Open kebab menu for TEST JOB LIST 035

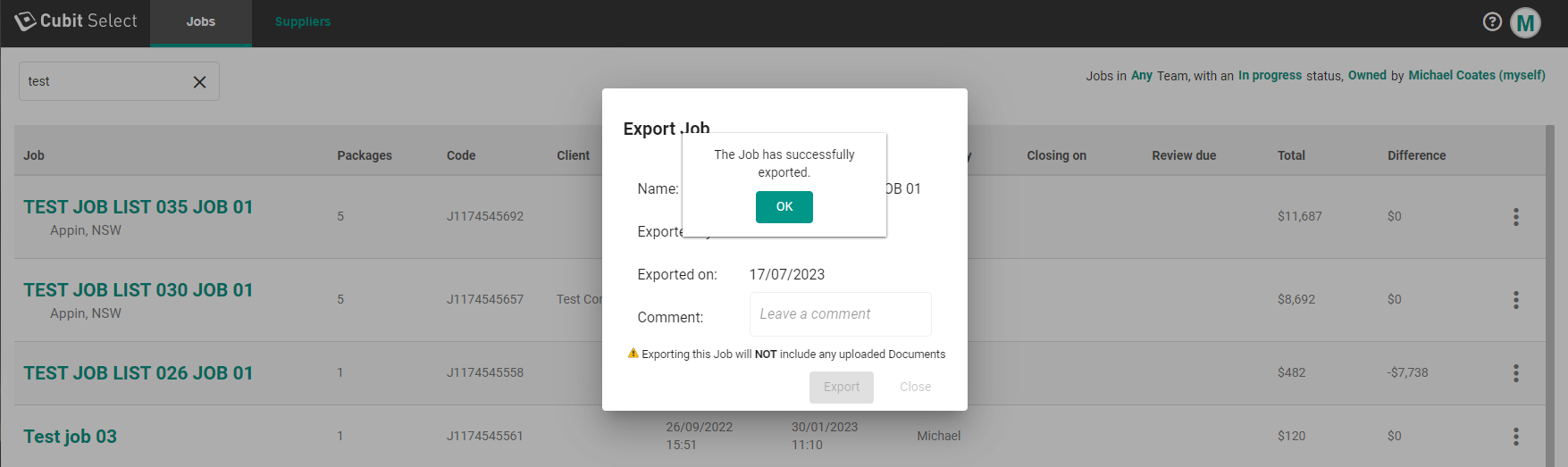pyautogui.click(x=1515, y=217)
